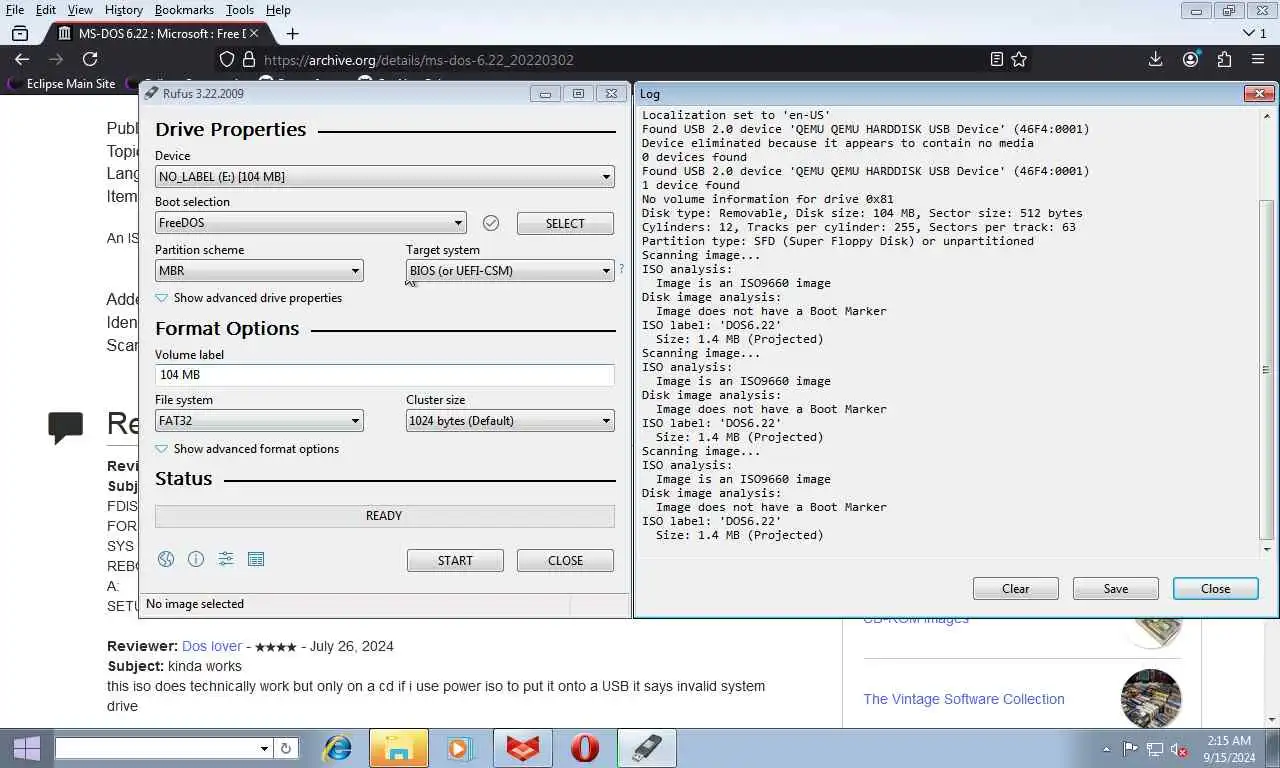1280x768 pixels.
Task: Save the log to file
Action: tap(1116, 589)
